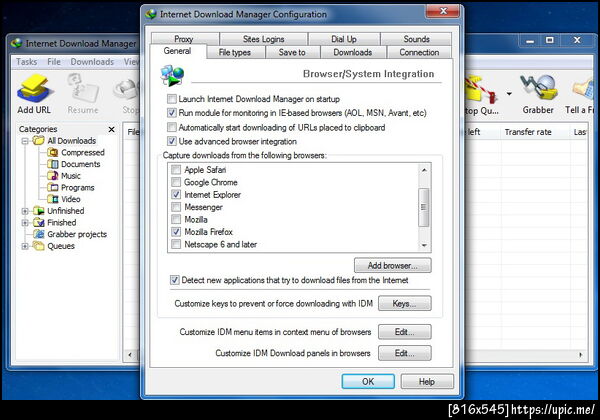Toggle Use advanced browser integration checkbox

[x=172, y=141]
